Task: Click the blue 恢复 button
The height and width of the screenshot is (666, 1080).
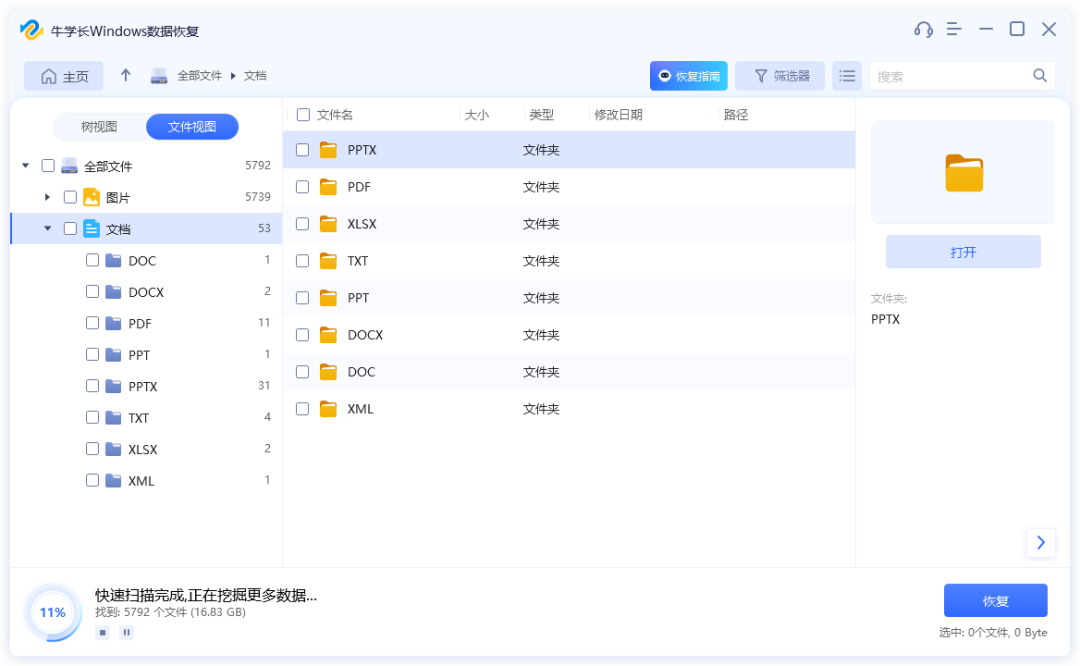Action: [995, 601]
